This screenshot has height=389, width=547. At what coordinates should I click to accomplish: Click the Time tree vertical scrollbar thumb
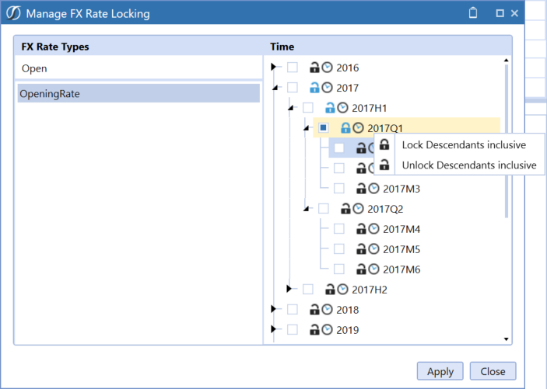tap(506, 141)
